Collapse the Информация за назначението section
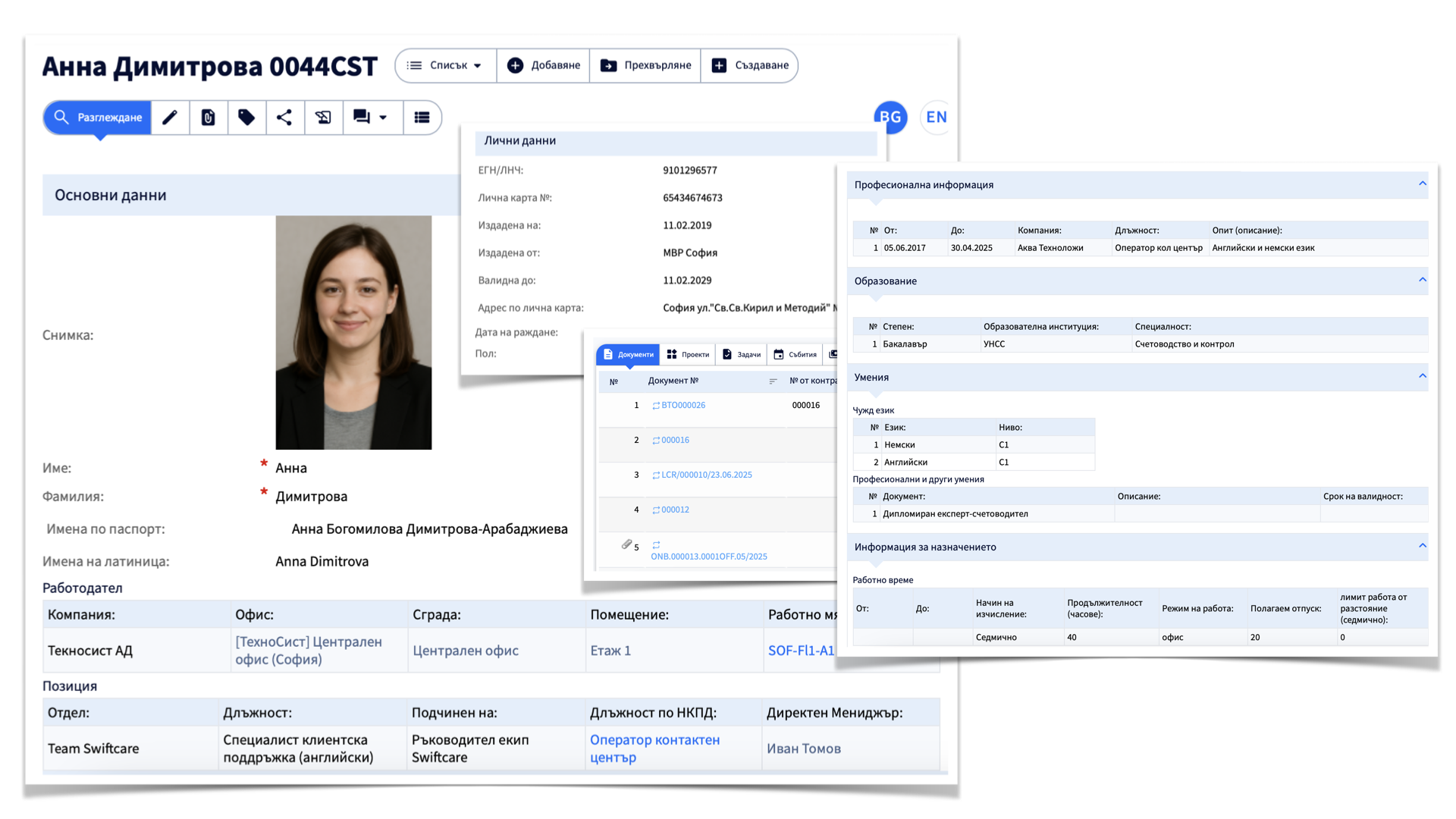Viewport: 1456px width, 819px height. click(x=1423, y=546)
